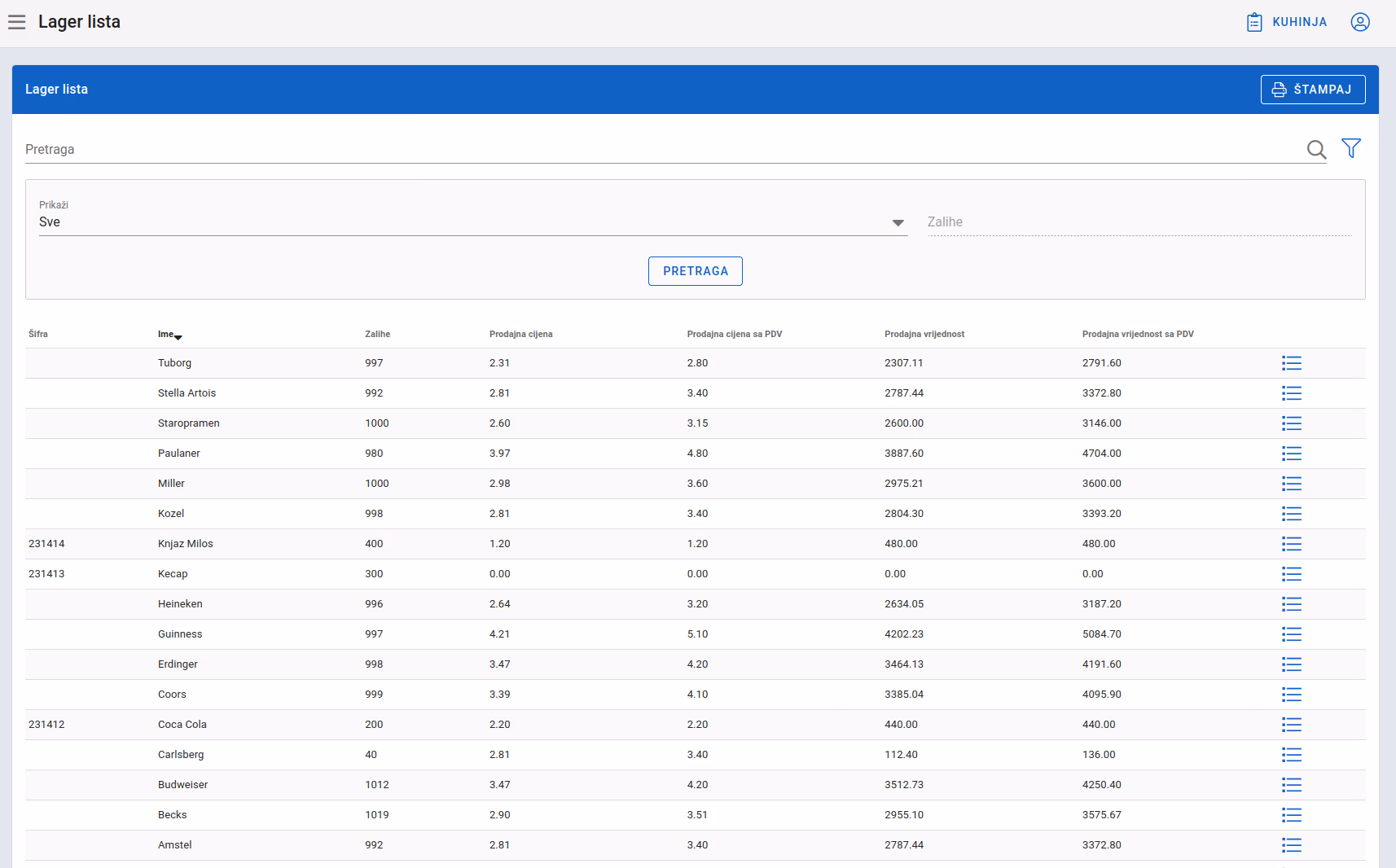The width and height of the screenshot is (1396, 868).
Task: Select the Heineken table row
Action: tap(696, 604)
